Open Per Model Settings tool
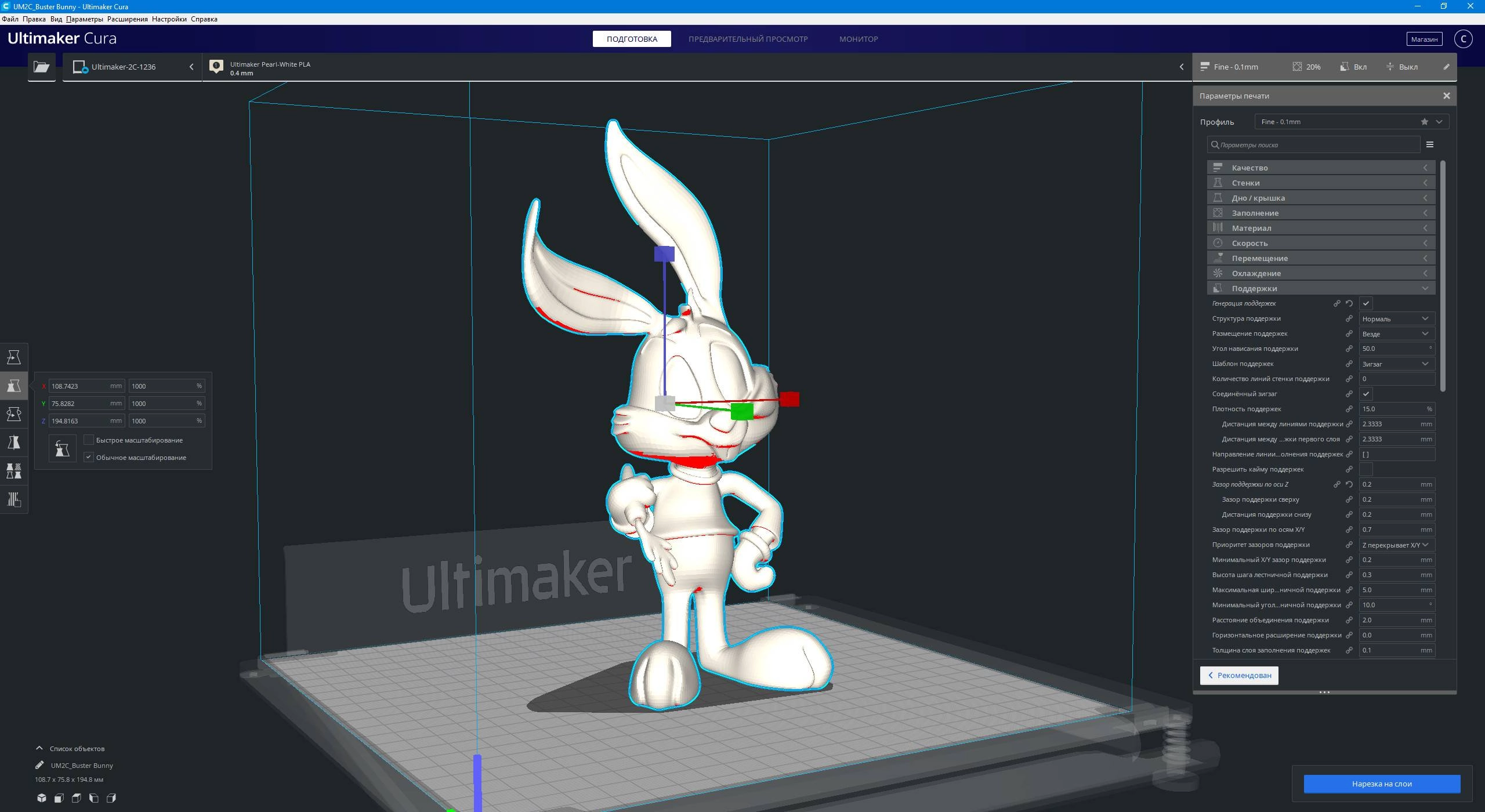1485x812 pixels. 14,471
